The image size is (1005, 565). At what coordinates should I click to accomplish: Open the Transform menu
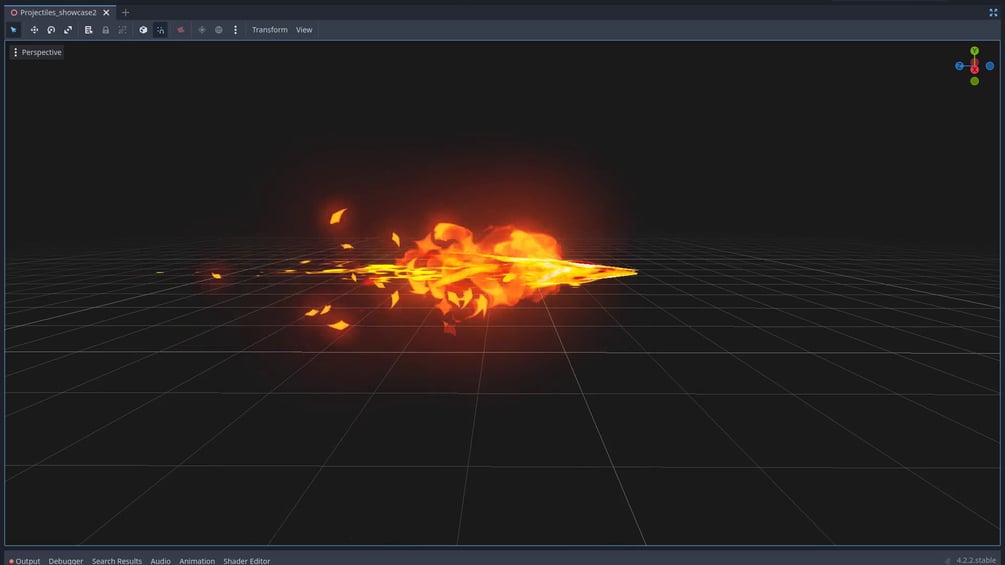tap(270, 29)
